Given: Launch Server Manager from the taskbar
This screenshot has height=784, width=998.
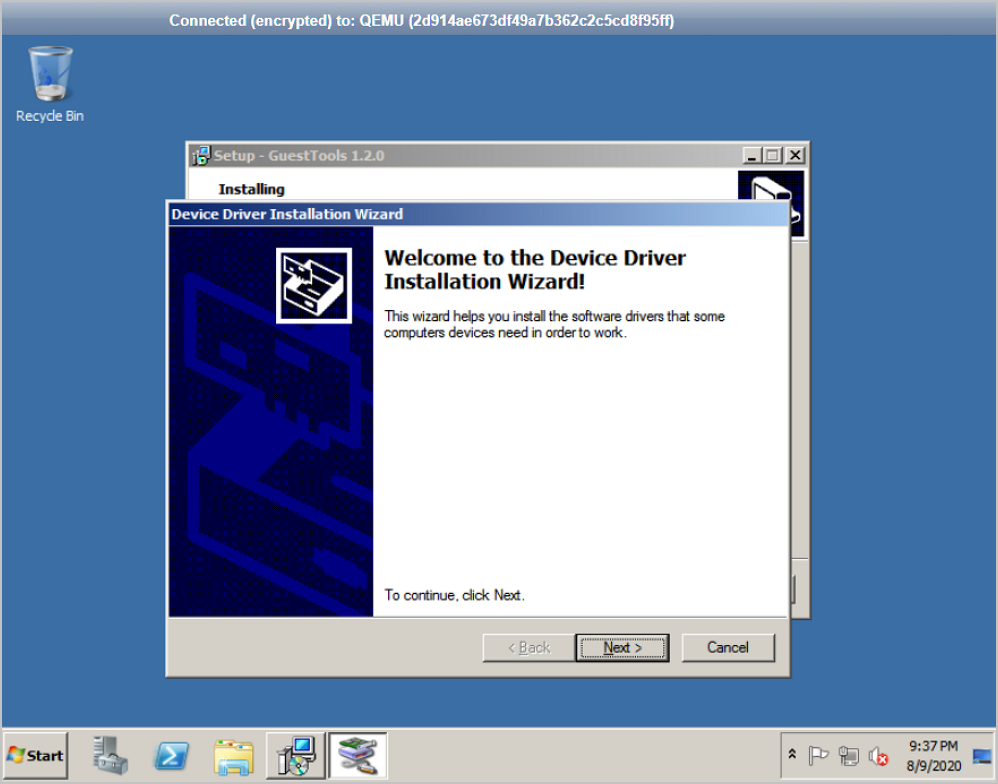Looking at the screenshot, I should tap(110, 755).
